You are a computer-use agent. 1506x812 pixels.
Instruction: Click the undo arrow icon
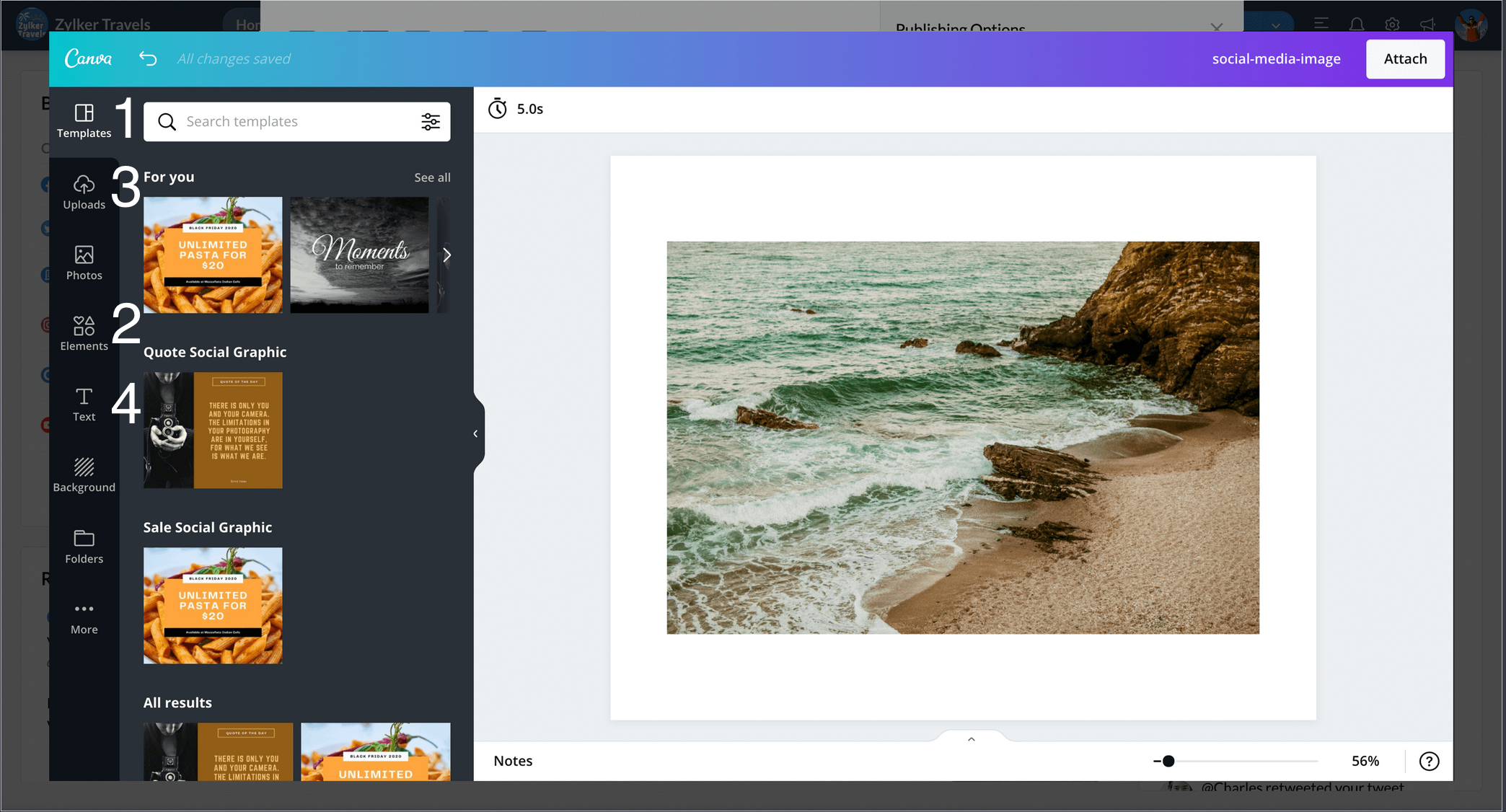tap(148, 58)
